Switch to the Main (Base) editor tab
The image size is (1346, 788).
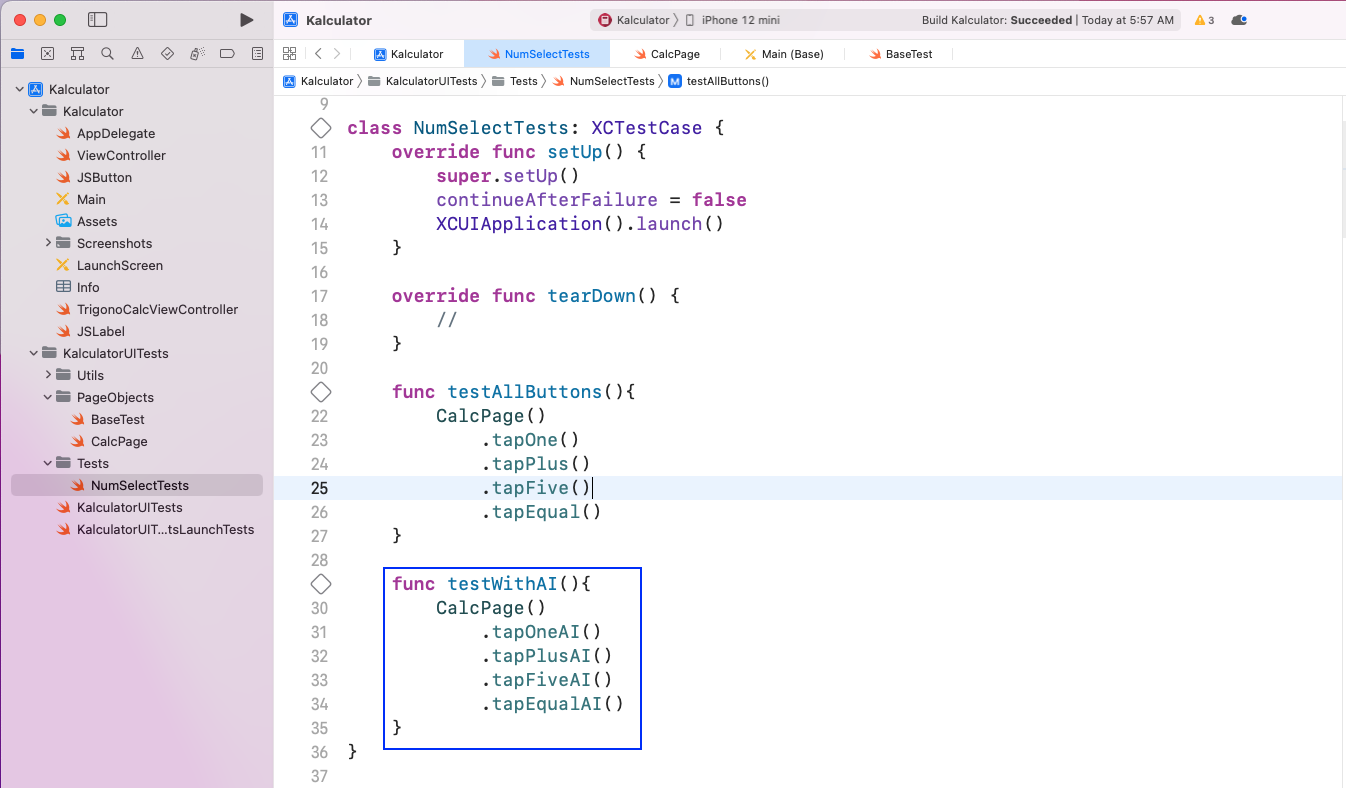[x=785, y=54]
